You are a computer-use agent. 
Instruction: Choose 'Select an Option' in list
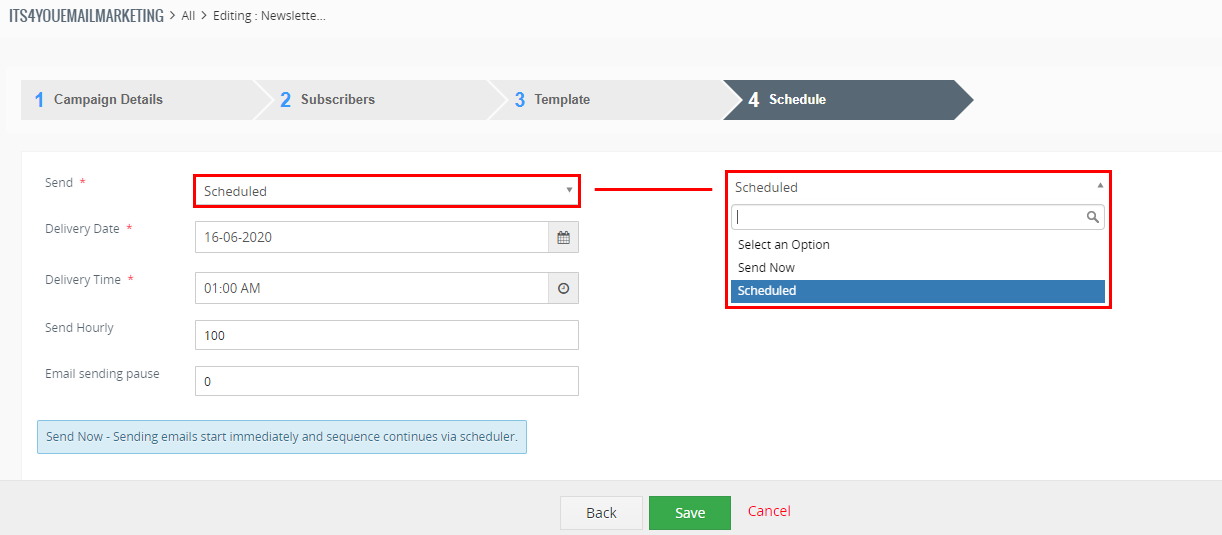tap(783, 245)
